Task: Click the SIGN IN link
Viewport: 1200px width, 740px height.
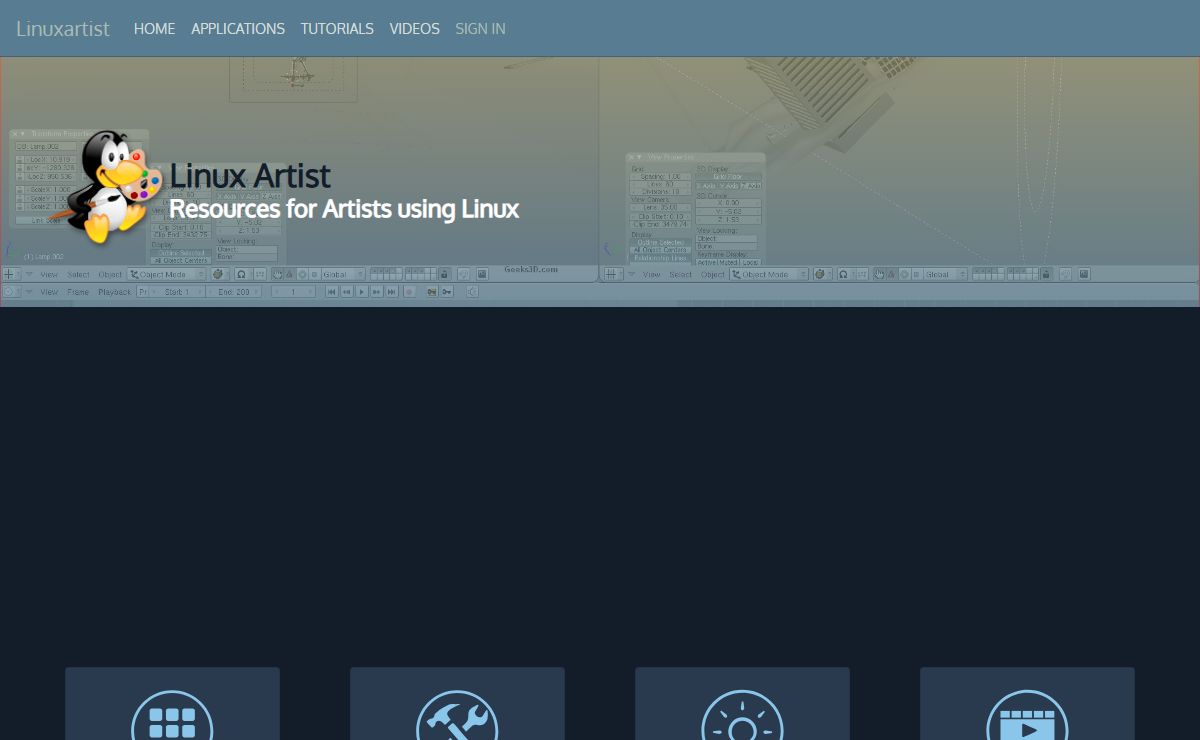Action: click(480, 29)
